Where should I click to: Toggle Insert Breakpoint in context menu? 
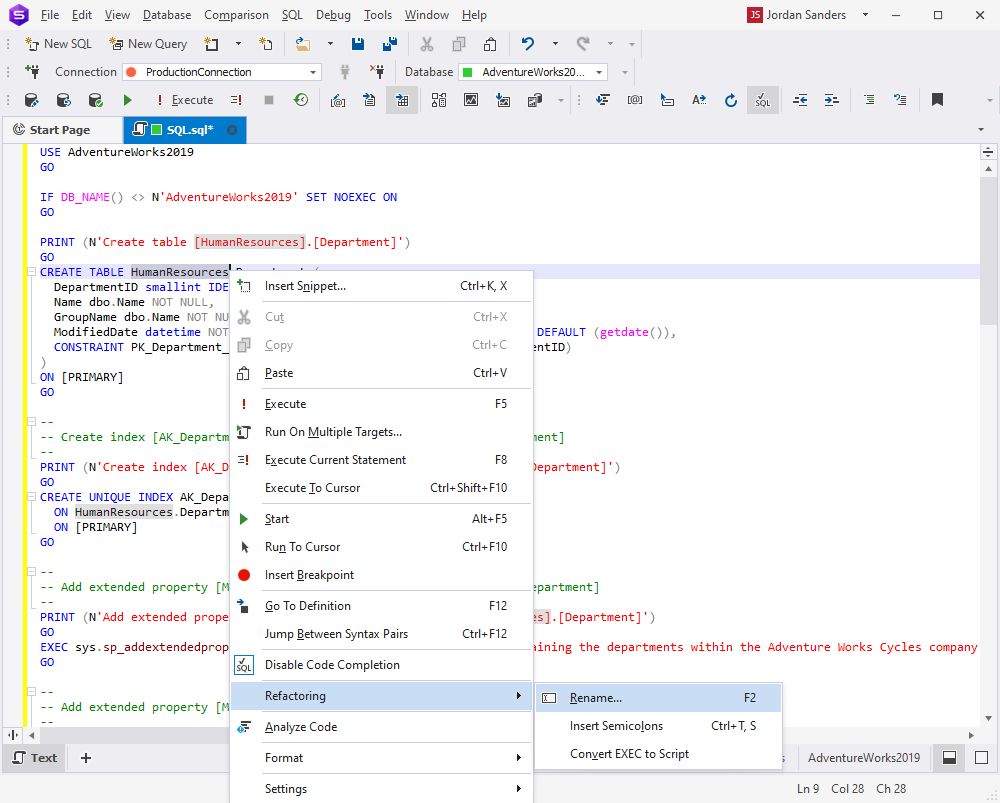coord(309,575)
